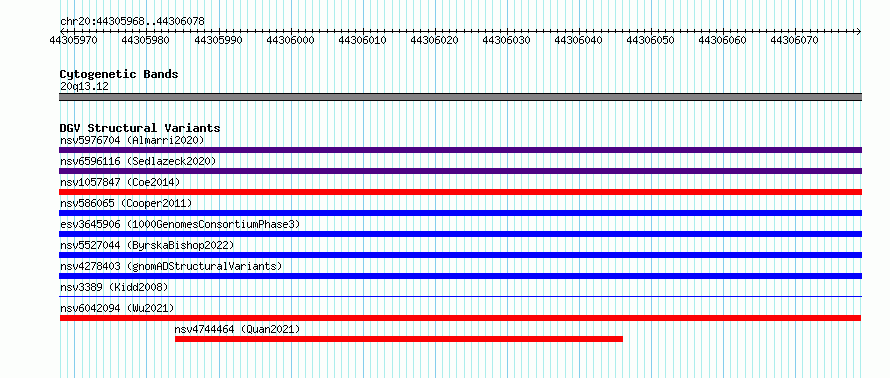Select the gray 20q13.12 cytogenetic band bar

460,97
